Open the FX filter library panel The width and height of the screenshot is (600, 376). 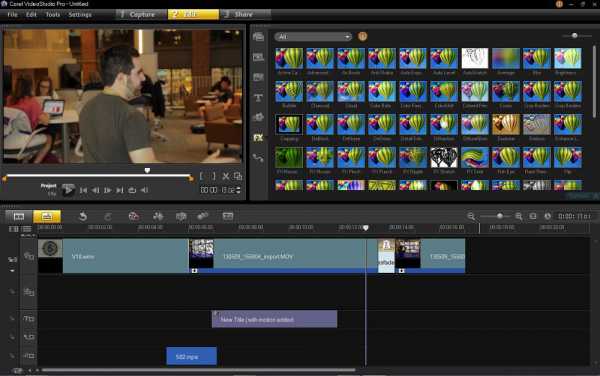[x=258, y=138]
